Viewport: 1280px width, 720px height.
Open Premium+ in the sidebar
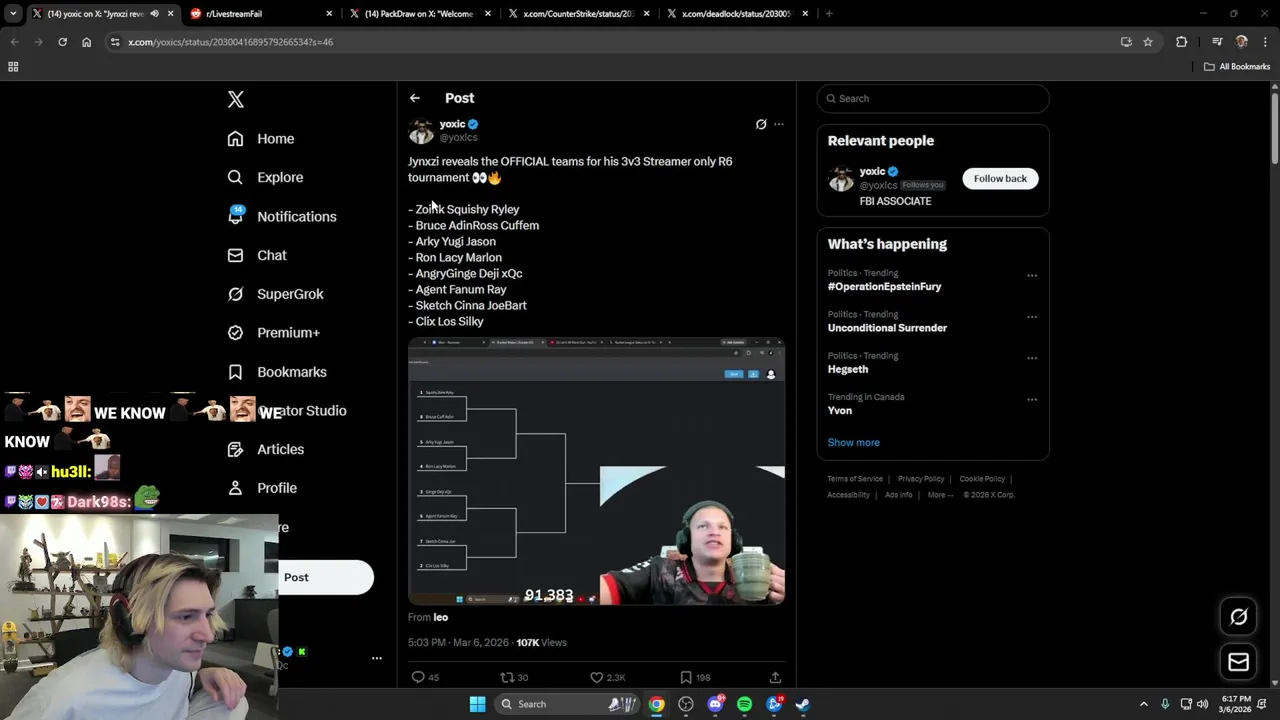click(288, 333)
